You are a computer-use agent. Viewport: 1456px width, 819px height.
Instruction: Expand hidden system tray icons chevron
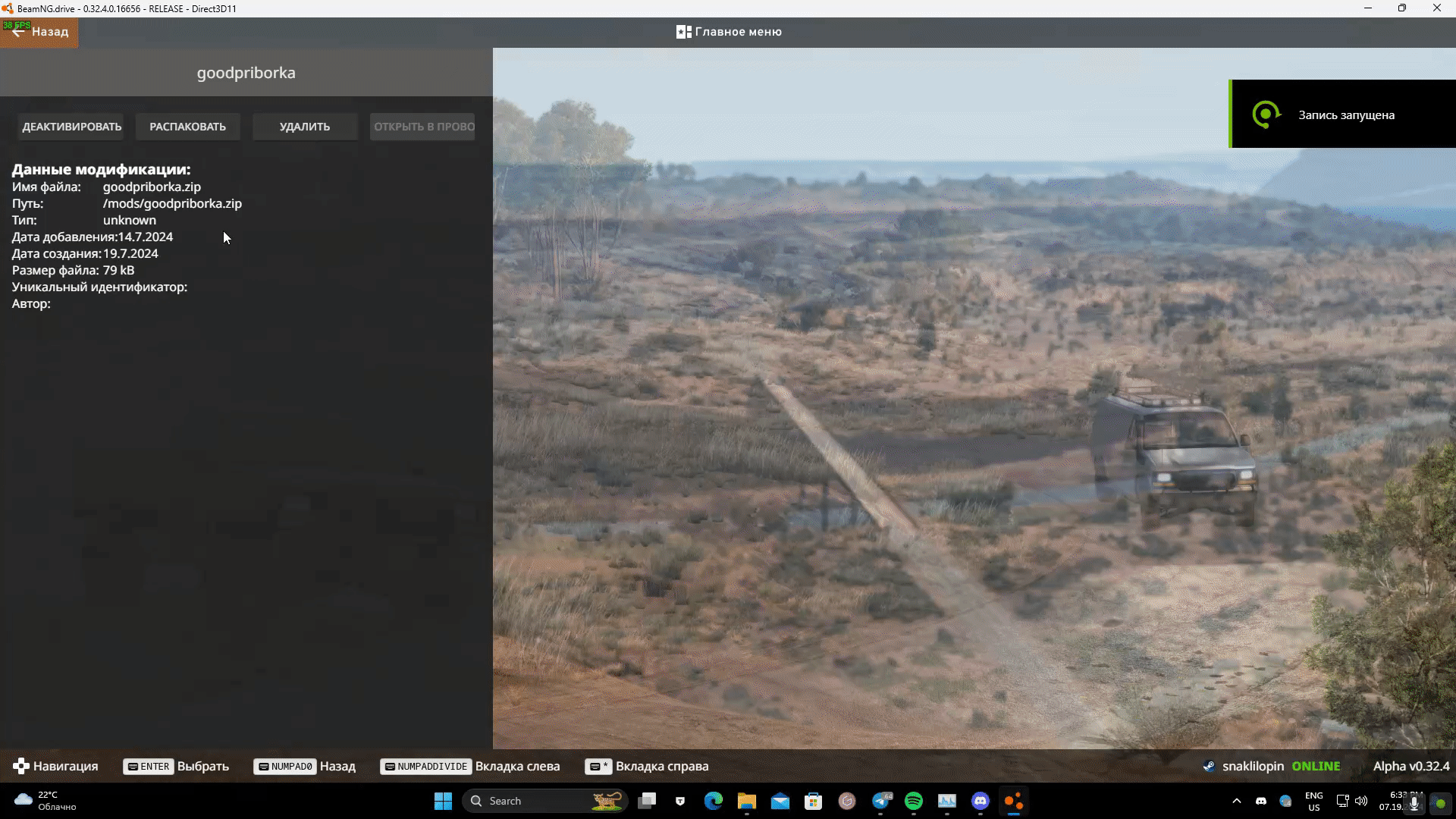pyautogui.click(x=1237, y=801)
